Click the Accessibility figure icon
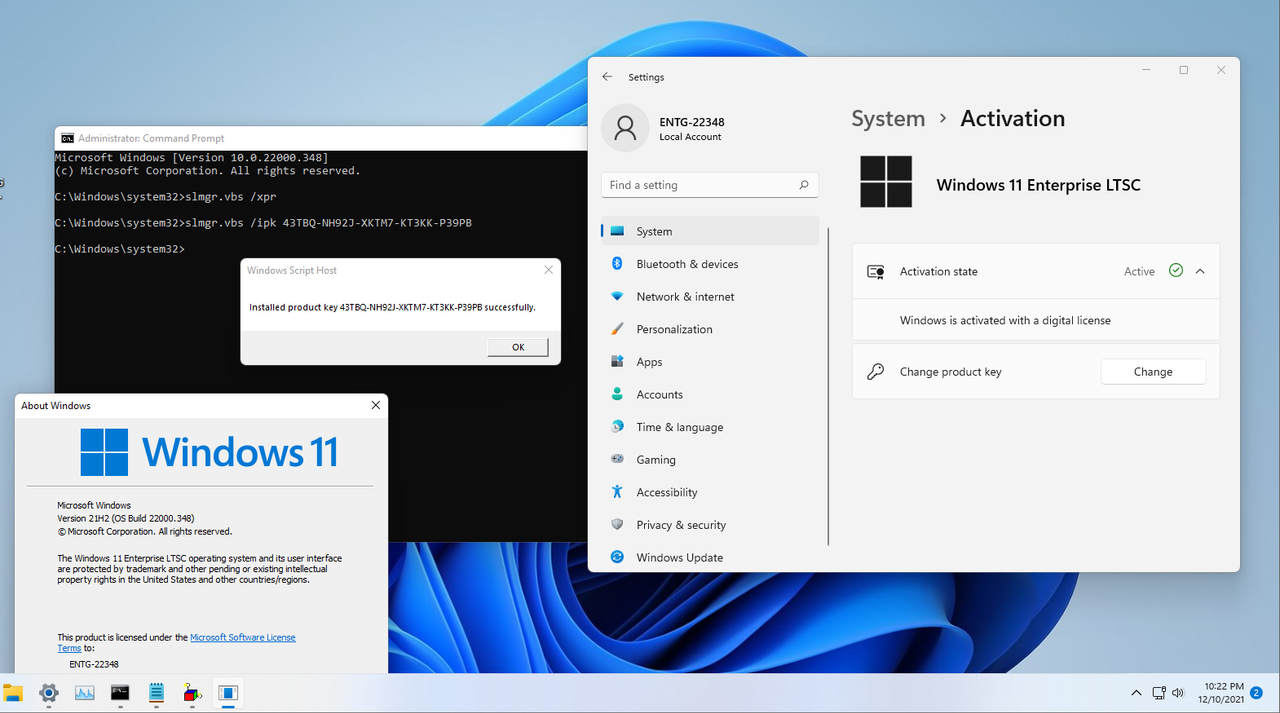Viewport: 1280px width, 713px height. tap(617, 492)
